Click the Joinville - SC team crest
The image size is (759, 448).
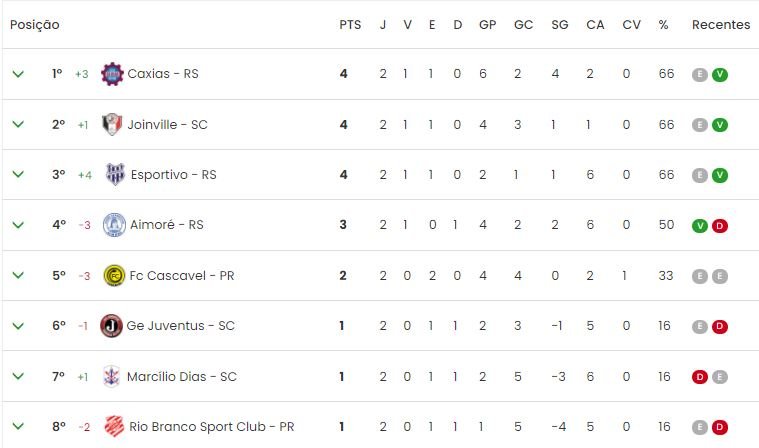(112, 124)
